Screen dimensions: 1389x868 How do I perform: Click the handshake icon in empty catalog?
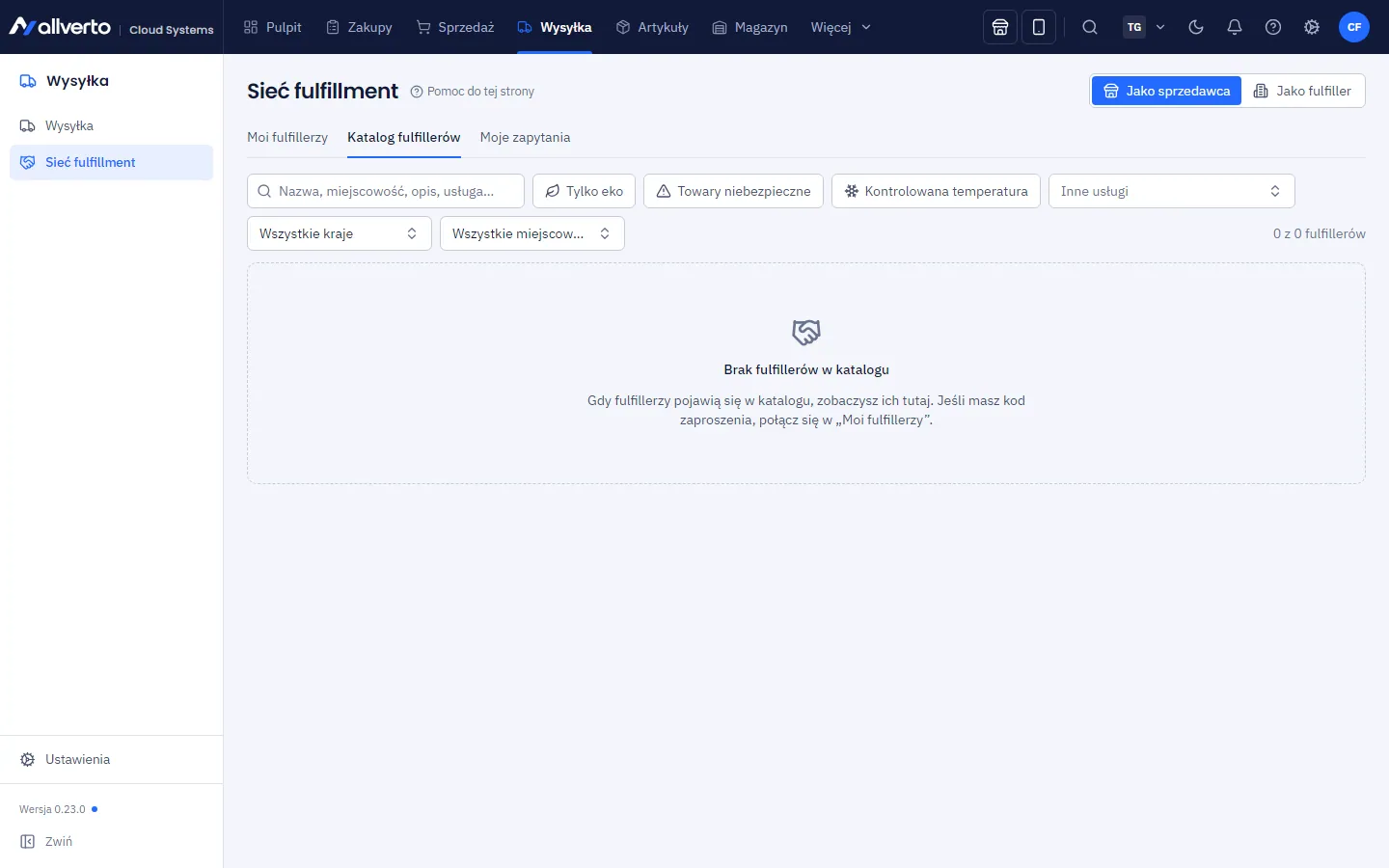pyautogui.click(x=806, y=333)
